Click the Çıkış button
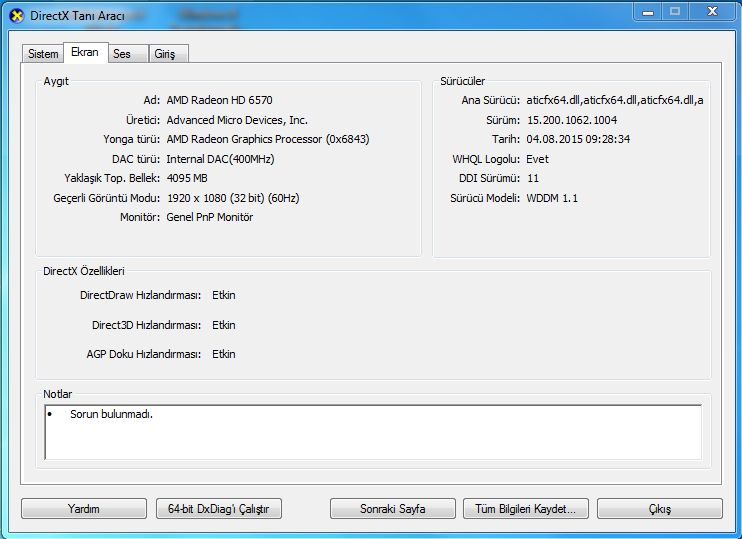The image size is (742, 539). [x=660, y=509]
